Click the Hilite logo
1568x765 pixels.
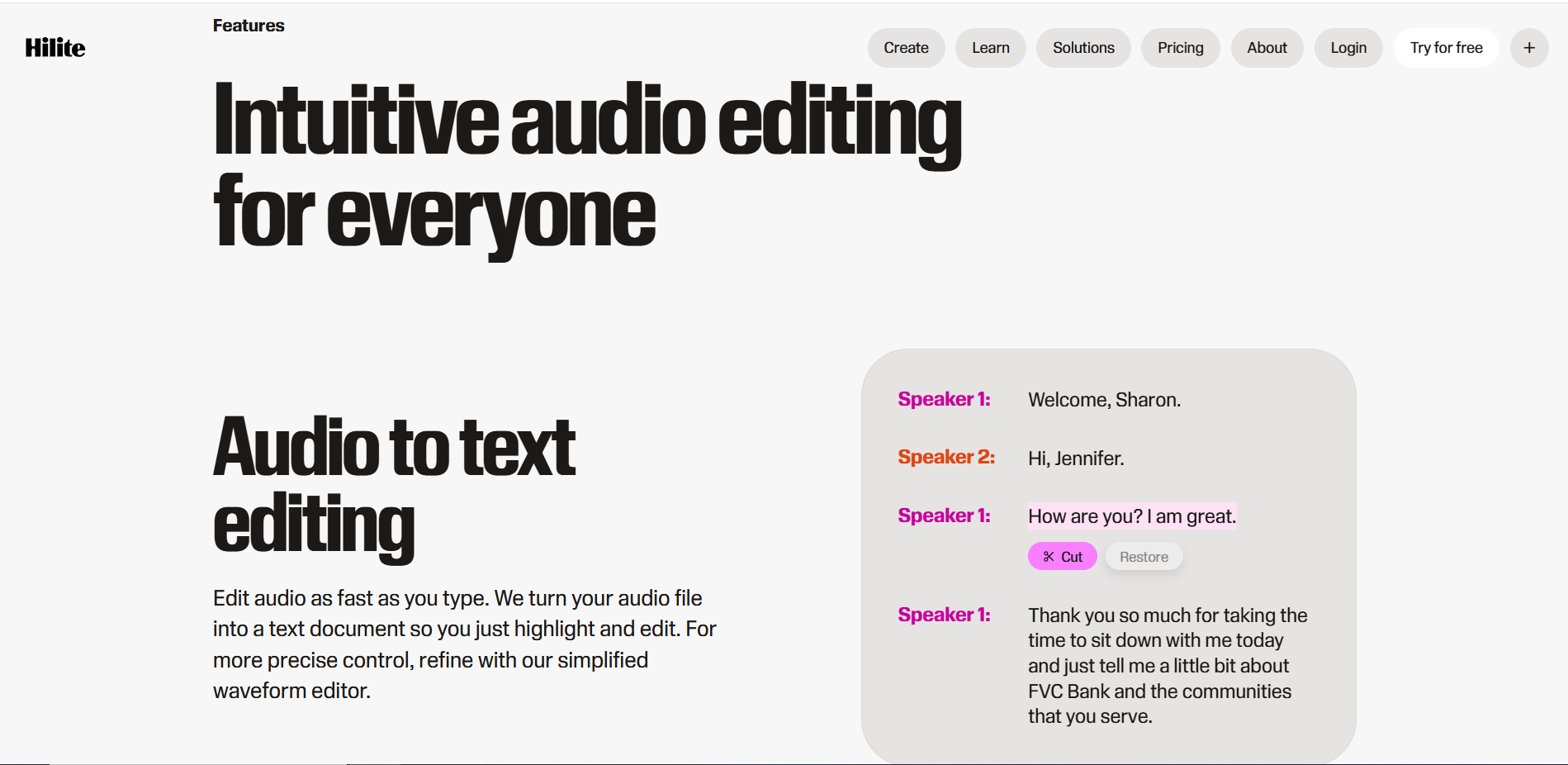55,48
